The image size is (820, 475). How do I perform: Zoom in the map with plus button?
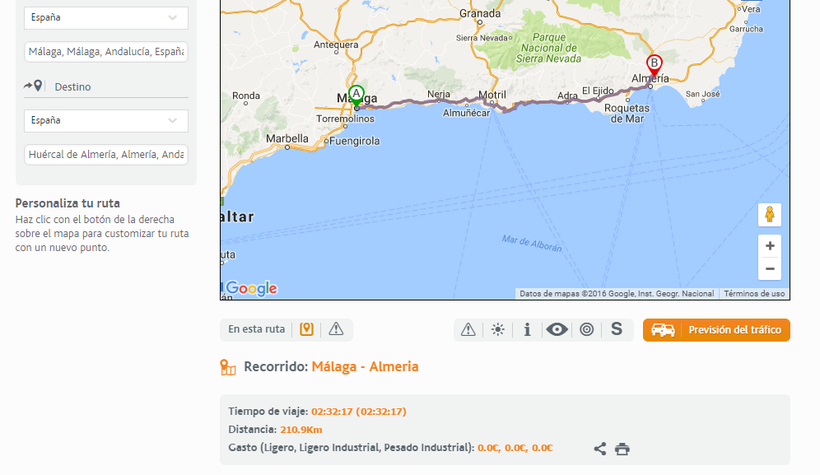point(769,246)
